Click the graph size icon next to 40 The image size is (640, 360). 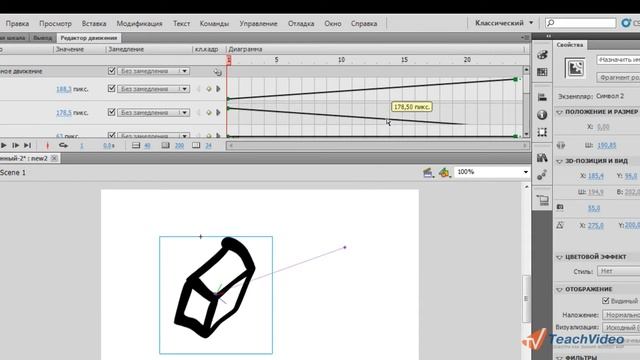[136, 146]
